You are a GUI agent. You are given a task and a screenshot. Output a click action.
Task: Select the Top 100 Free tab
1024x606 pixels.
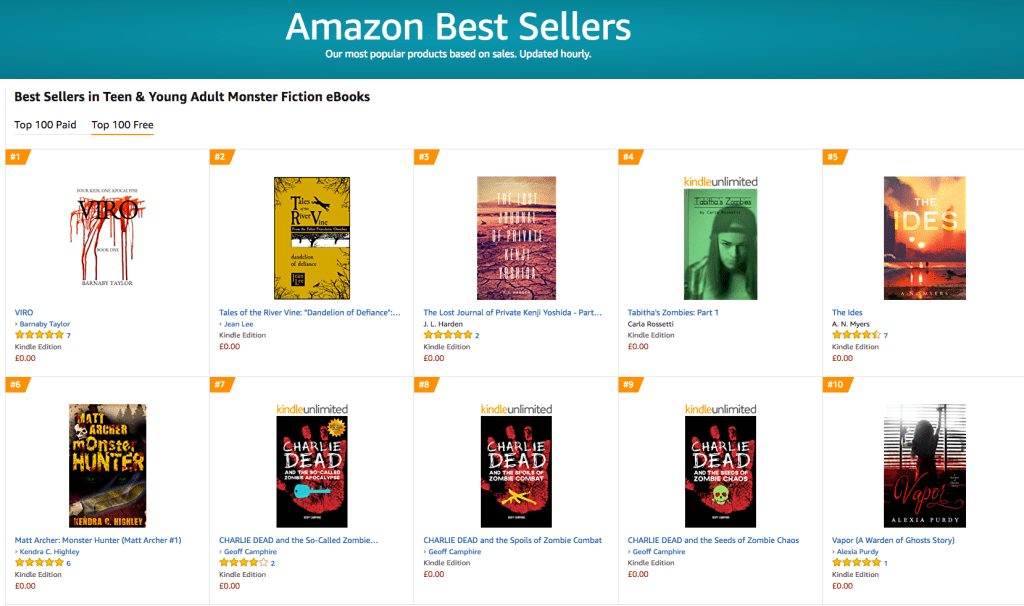122,125
